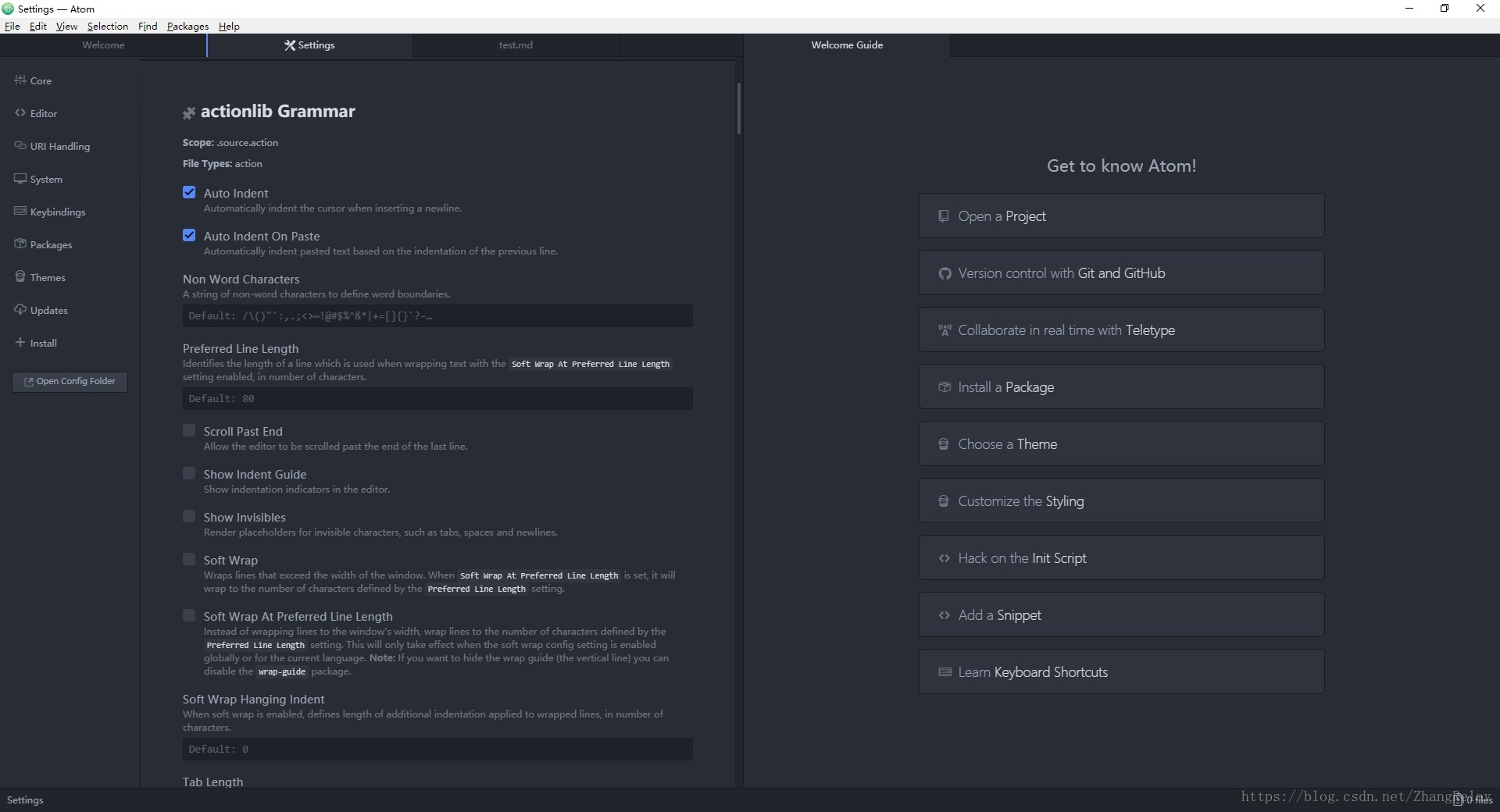Click the tools icon on Settings tab
This screenshot has height=812, width=1500.
(x=290, y=45)
